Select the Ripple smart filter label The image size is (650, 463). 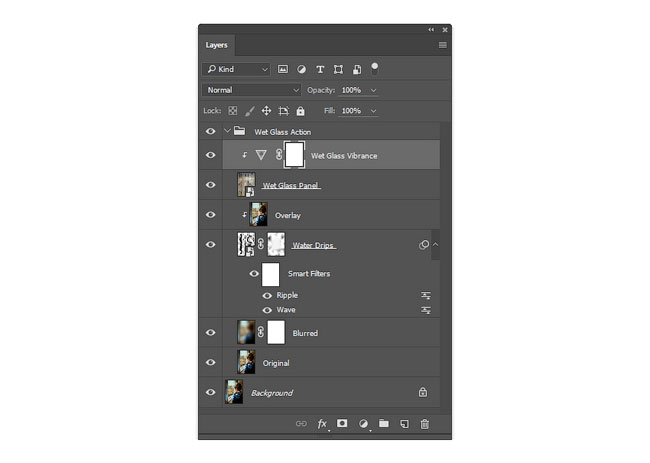click(x=287, y=295)
